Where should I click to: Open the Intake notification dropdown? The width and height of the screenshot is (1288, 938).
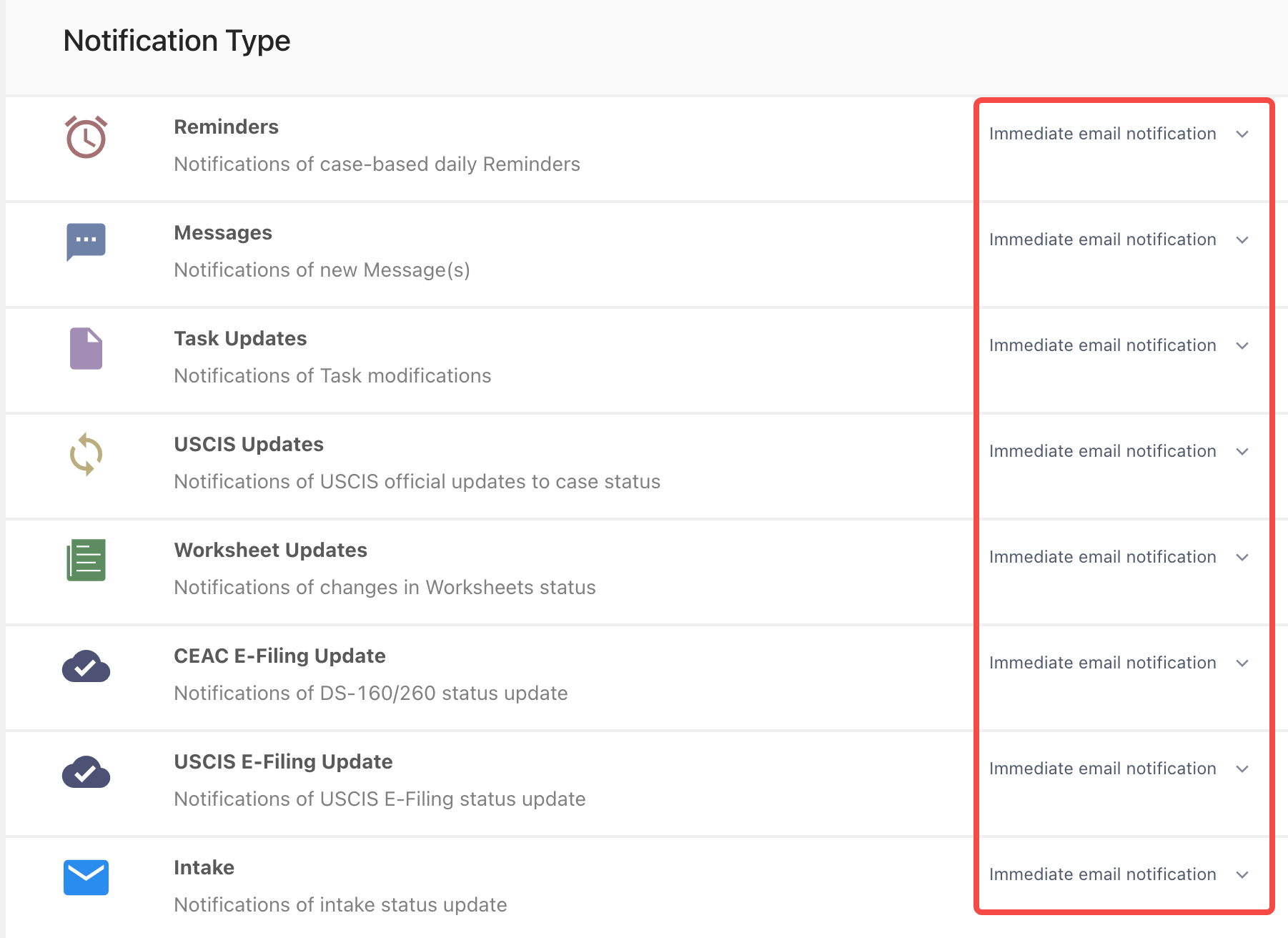click(1119, 874)
